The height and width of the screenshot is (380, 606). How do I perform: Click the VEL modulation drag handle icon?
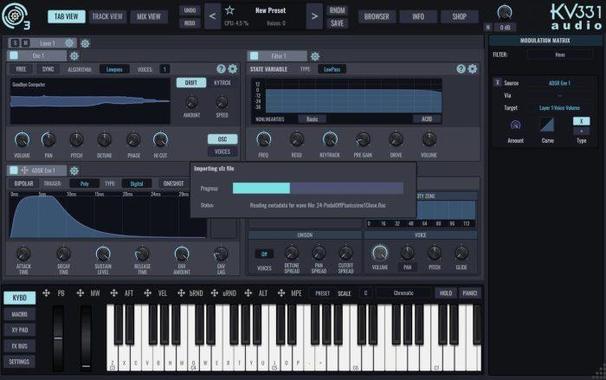[x=147, y=293]
